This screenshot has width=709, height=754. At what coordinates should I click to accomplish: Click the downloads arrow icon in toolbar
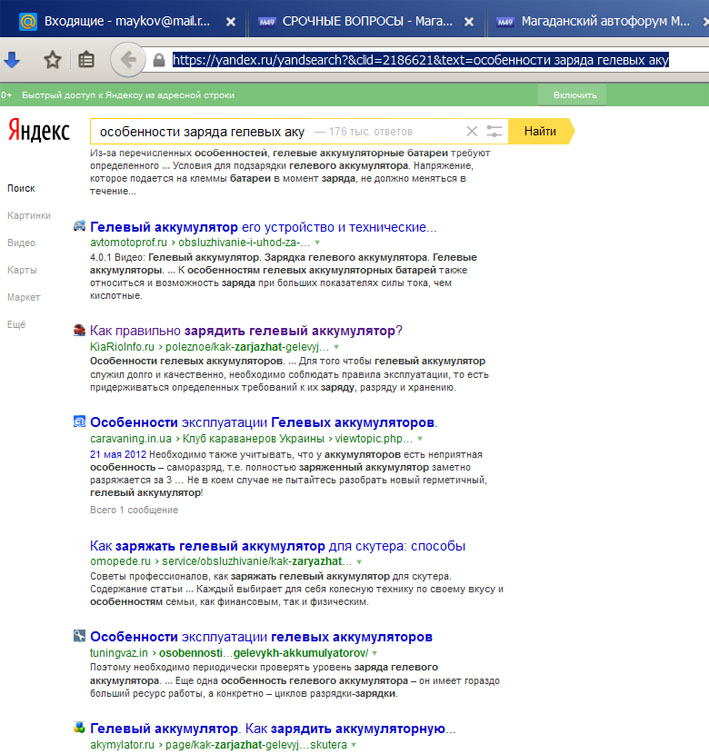point(12,60)
